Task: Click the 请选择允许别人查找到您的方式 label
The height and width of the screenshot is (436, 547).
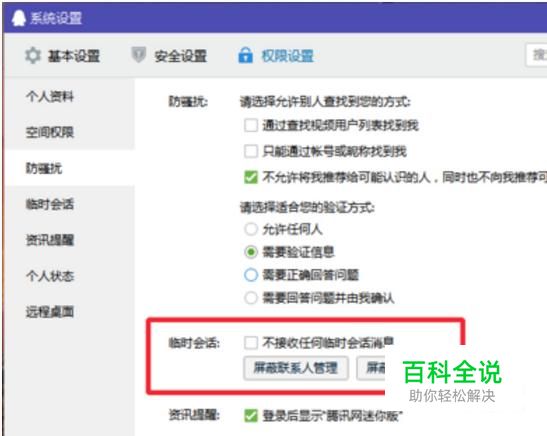Action: coord(325,102)
